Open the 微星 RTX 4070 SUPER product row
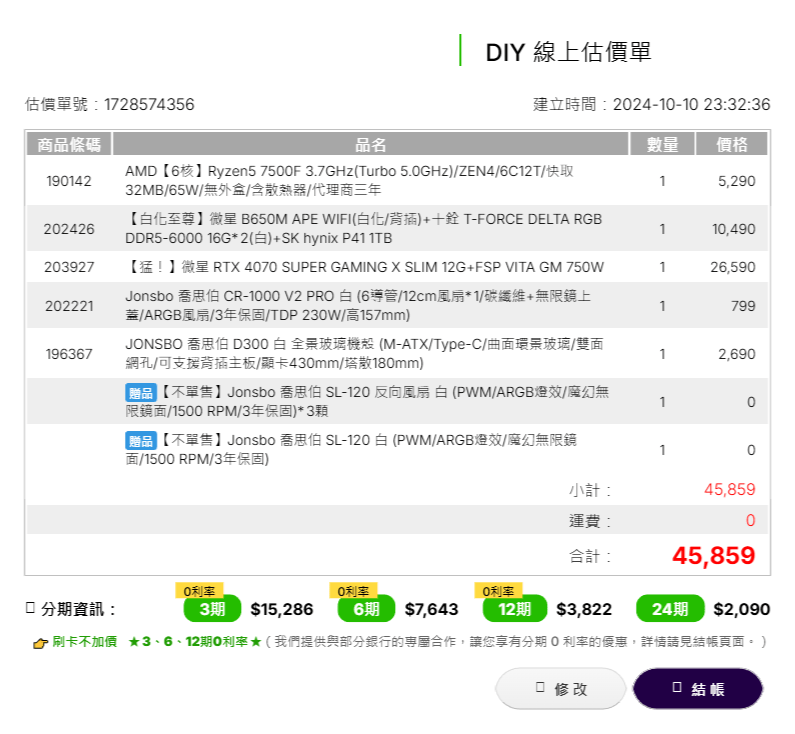The height and width of the screenshot is (734, 795). [x=365, y=267]
